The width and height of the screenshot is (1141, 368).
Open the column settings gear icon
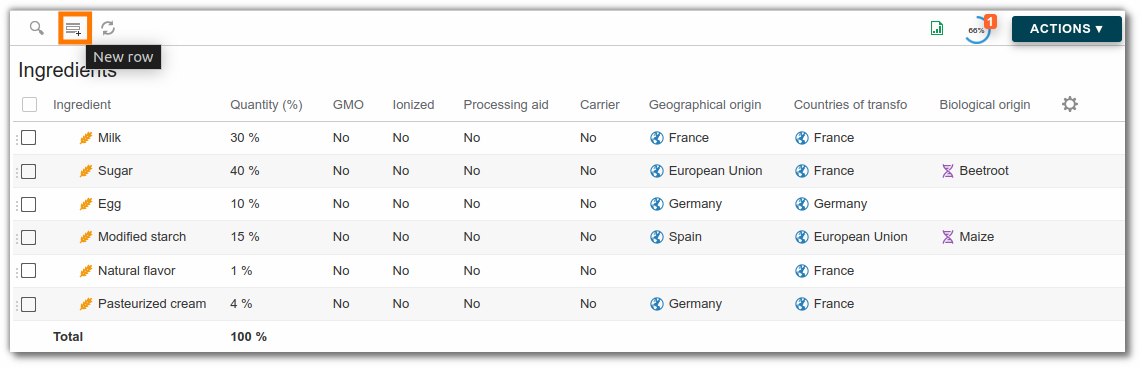pos(1069,104)
